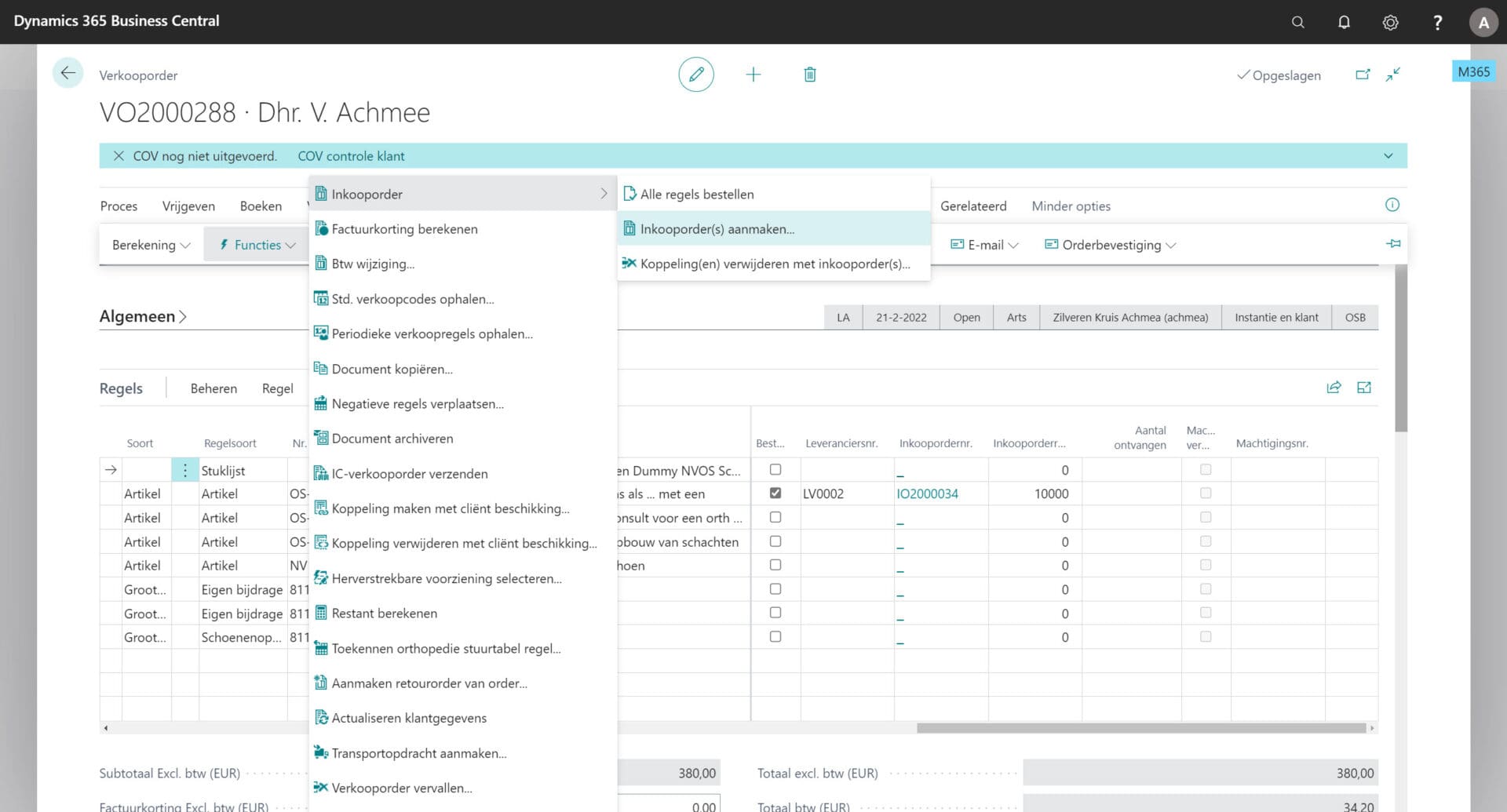Select Document kopiëren... entry
1507x812 pixels.
click(x=463, y=369)
